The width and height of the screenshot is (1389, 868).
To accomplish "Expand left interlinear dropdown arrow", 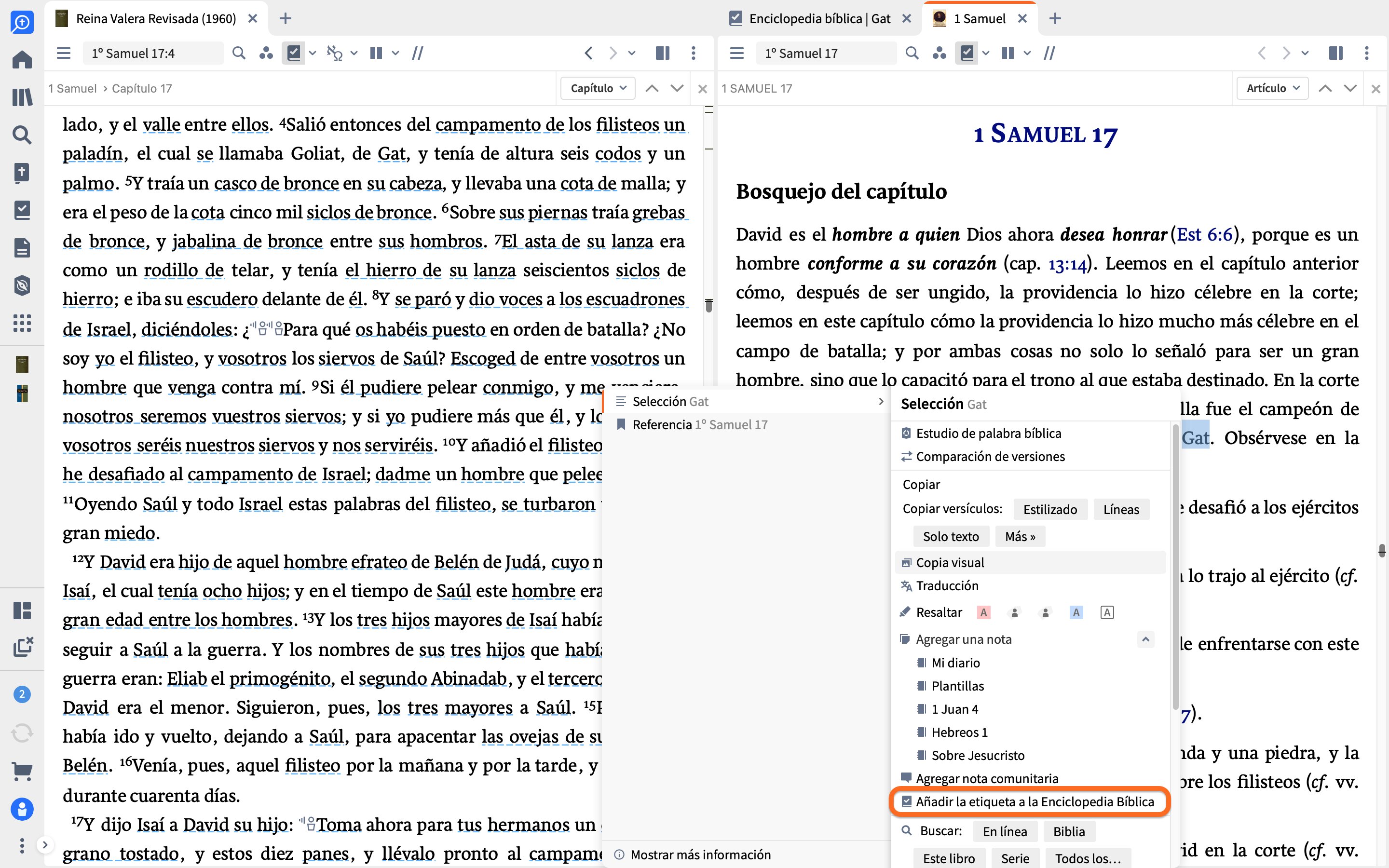I will point(354,54).
